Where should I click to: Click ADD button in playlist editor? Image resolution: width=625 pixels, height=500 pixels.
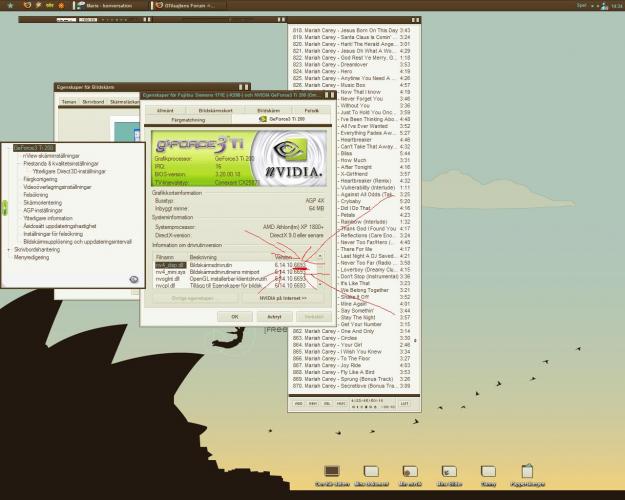299,404
